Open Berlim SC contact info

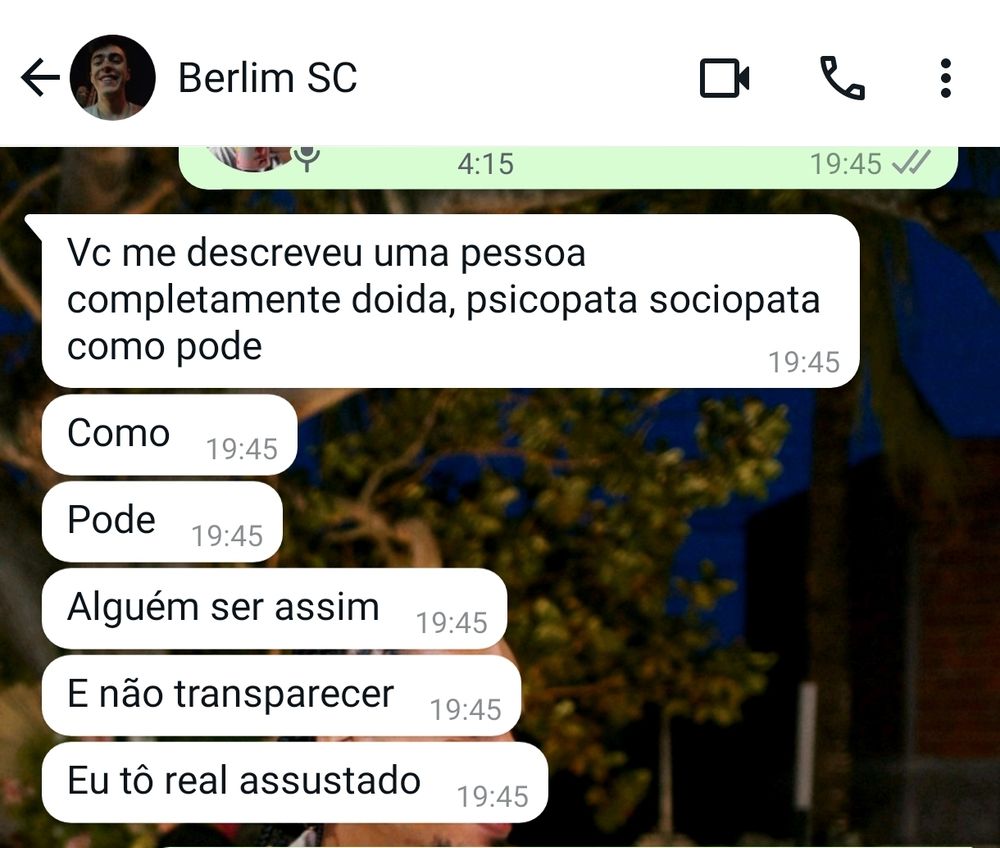[267, 78]
